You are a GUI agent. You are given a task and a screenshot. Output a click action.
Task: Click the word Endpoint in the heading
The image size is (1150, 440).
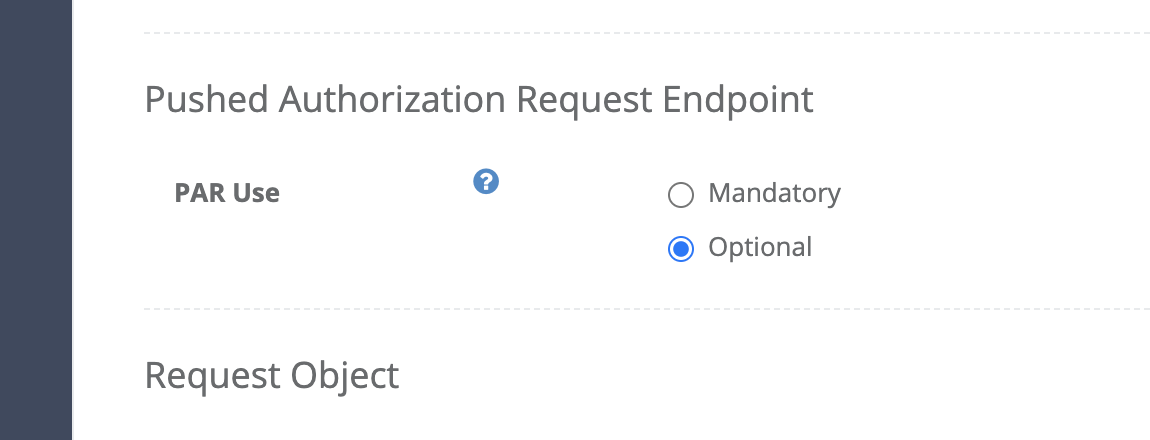[739, 100]
